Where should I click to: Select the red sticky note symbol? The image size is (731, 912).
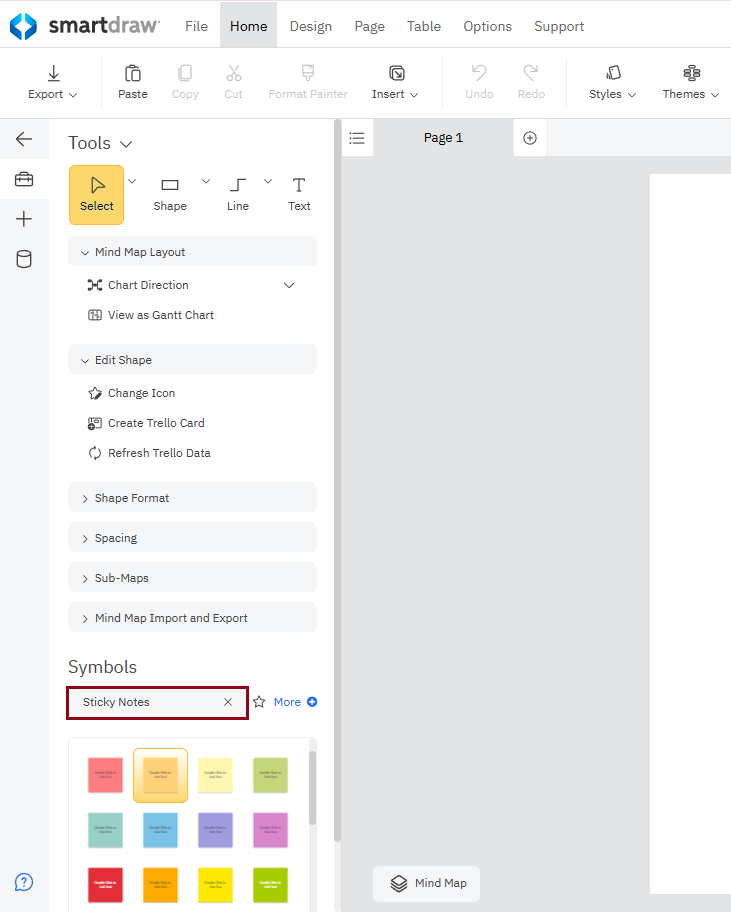(x=105, y=885)
